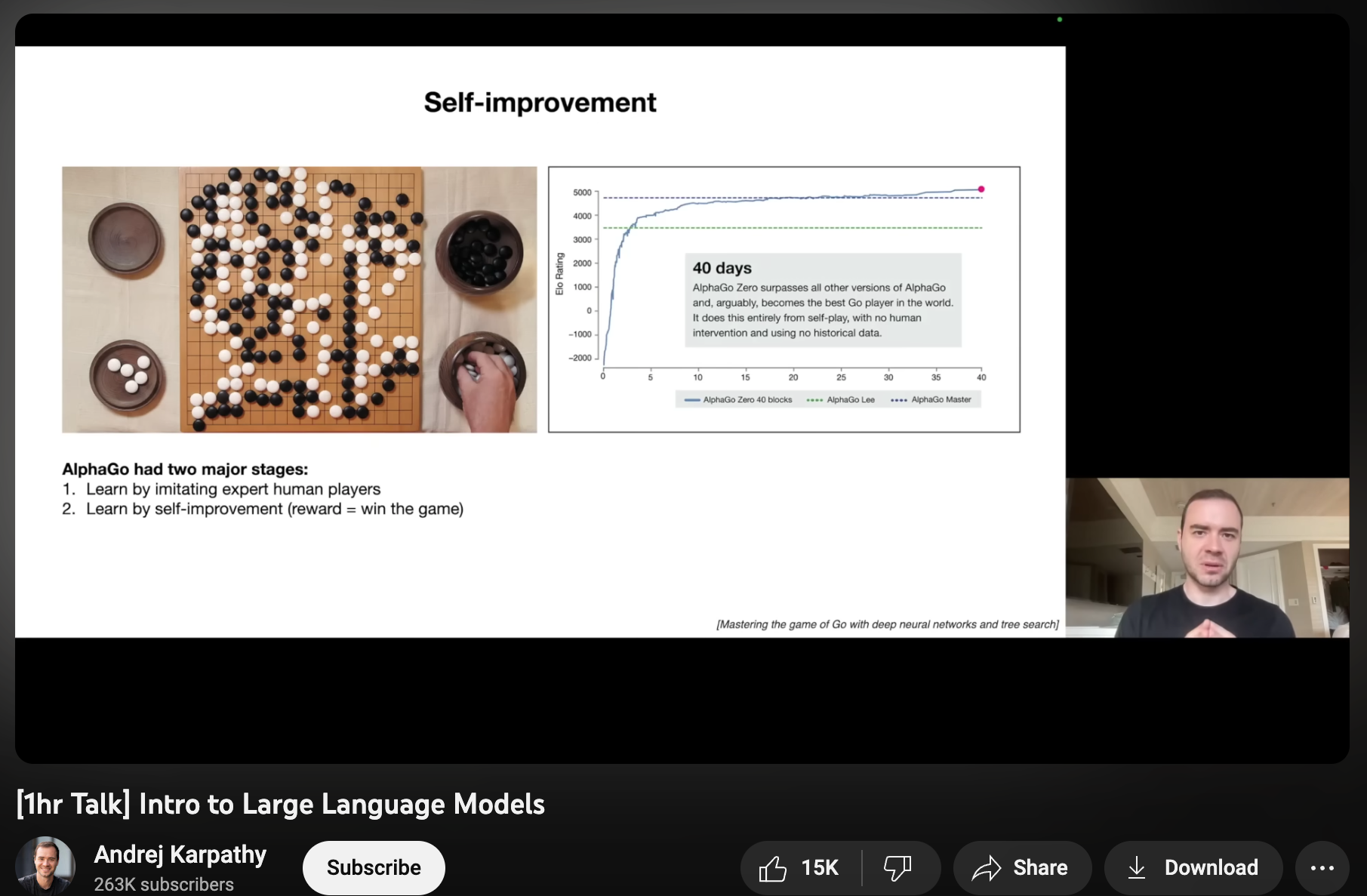Click the Elo rating chart in slide
The image size is (1367, 896).
784,300
